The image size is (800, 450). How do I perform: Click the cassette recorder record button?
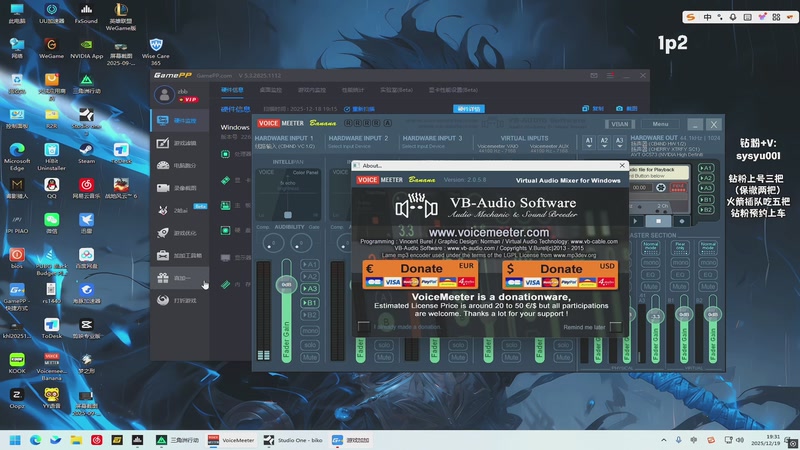(x=682, y=221)
